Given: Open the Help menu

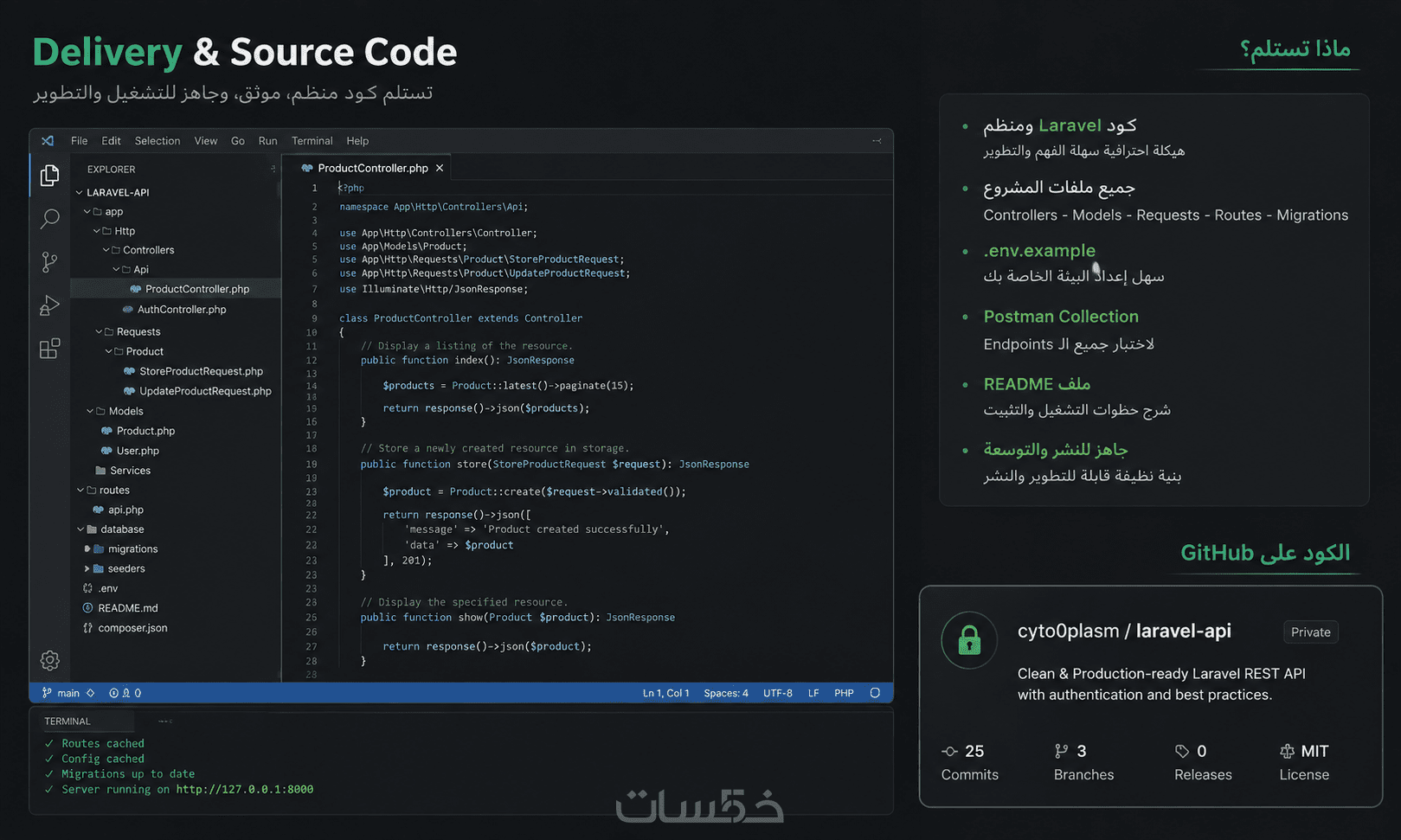Looking at the screenshot, I should pos(357,141).
